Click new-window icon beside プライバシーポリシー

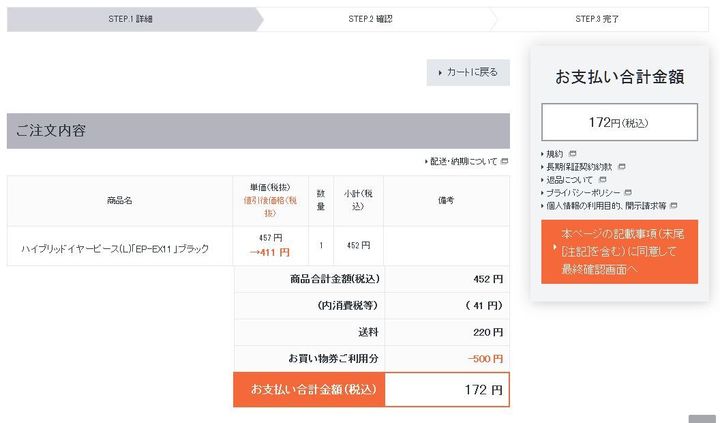pyautogui.click(x=628, y=192)
